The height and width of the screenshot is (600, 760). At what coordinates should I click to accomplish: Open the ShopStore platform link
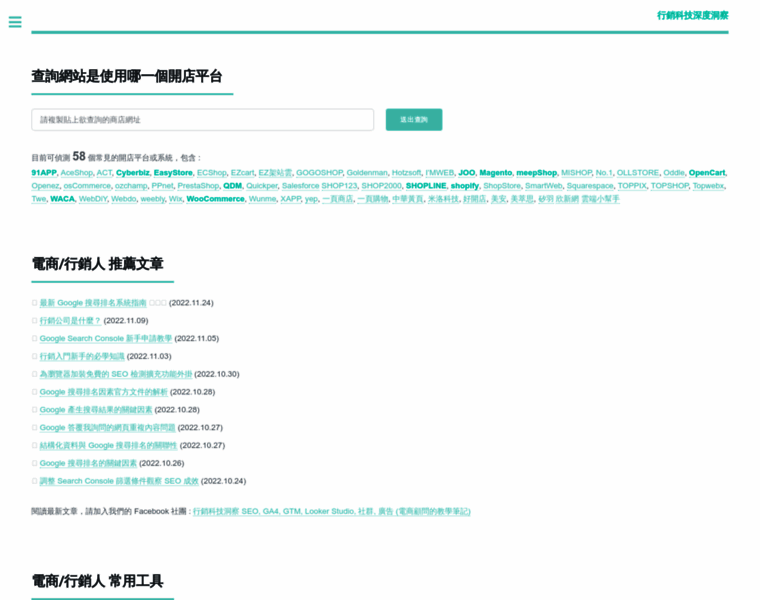pos(502,186)
